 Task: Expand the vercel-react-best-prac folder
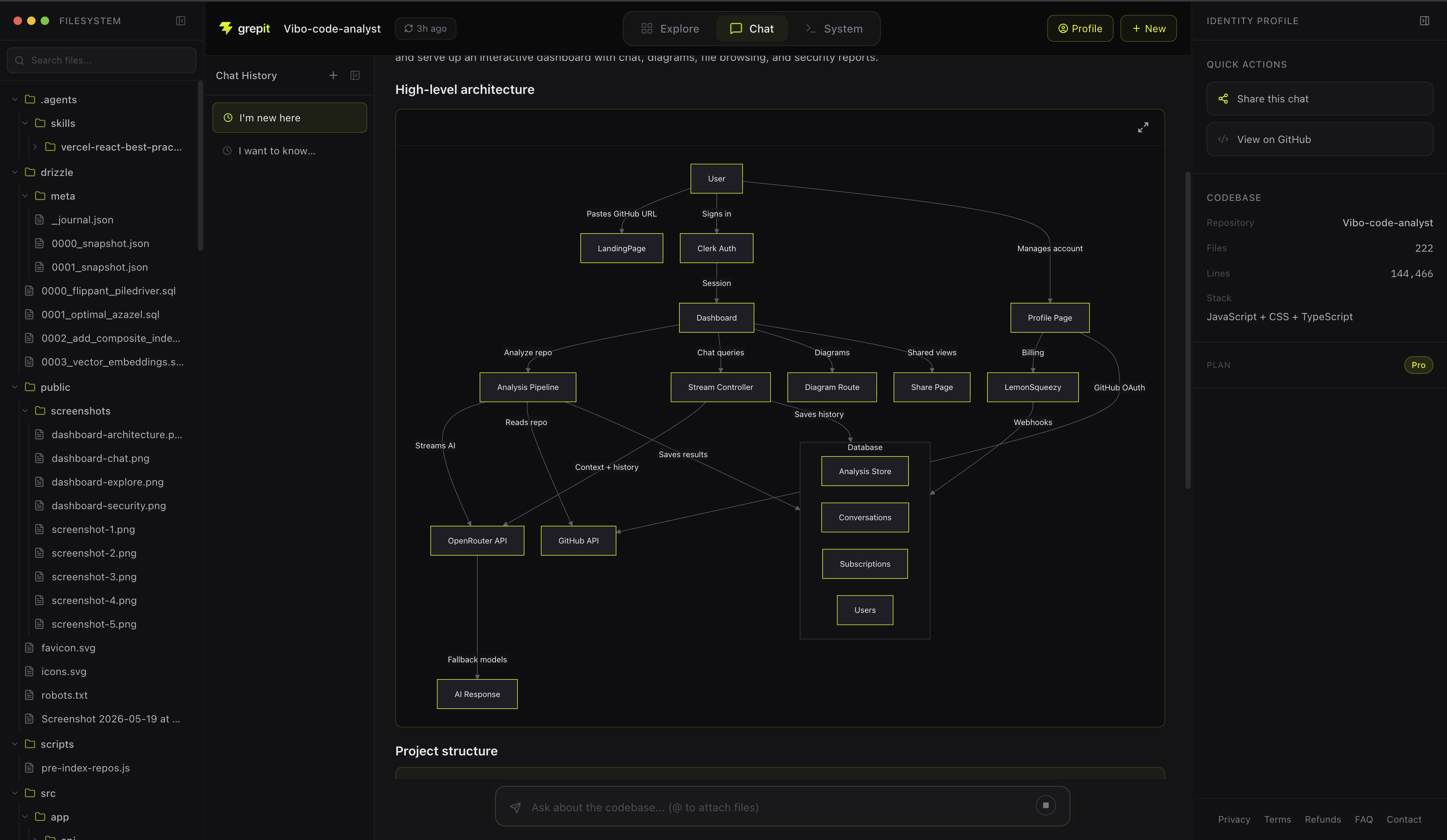tap(35, 146)
